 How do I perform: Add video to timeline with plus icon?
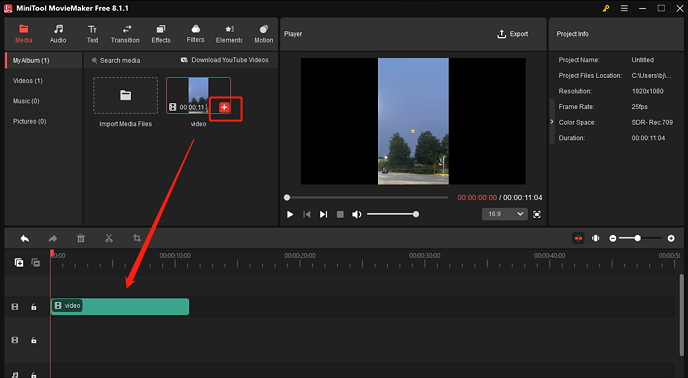coord(224,107)
